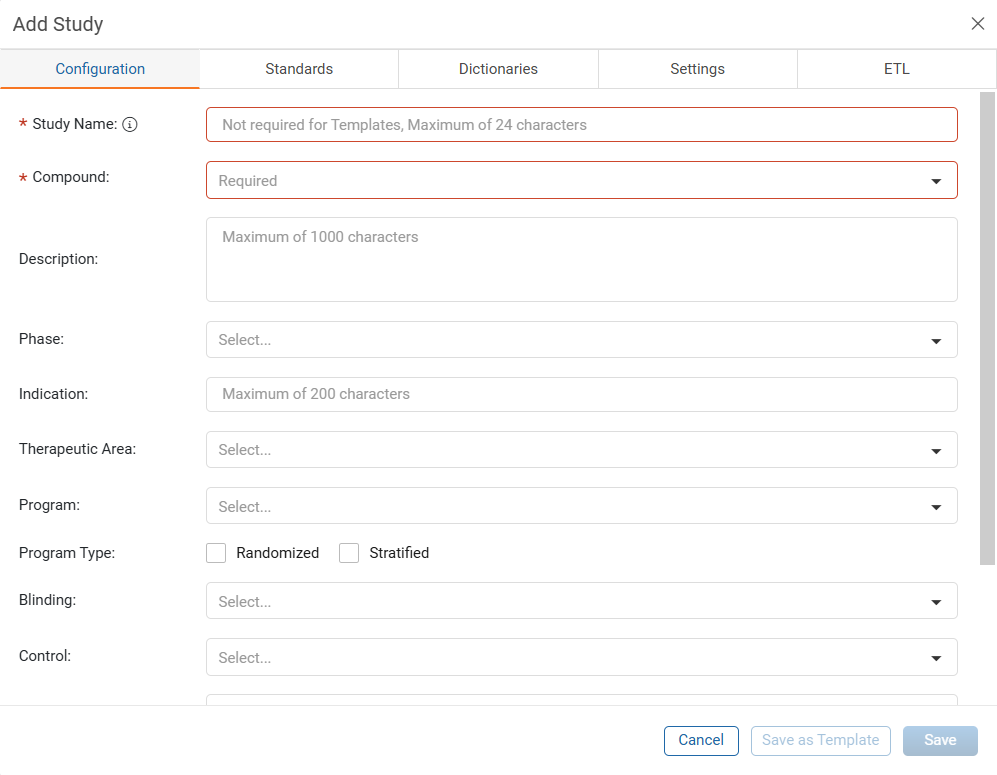Switch to the Standards tab

point(299,69)
